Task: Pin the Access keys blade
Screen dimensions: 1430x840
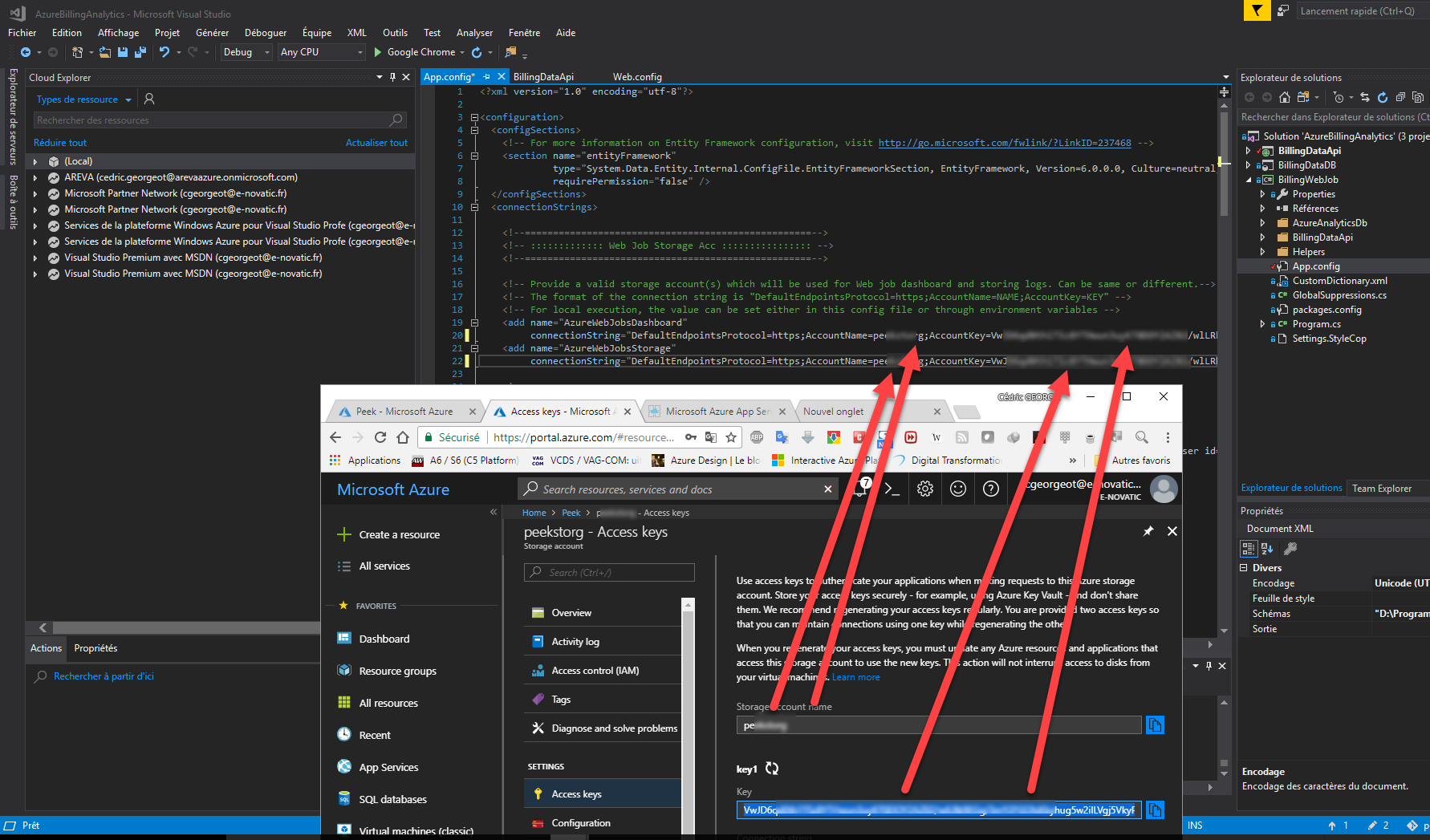Action: tap(1148, 531)
